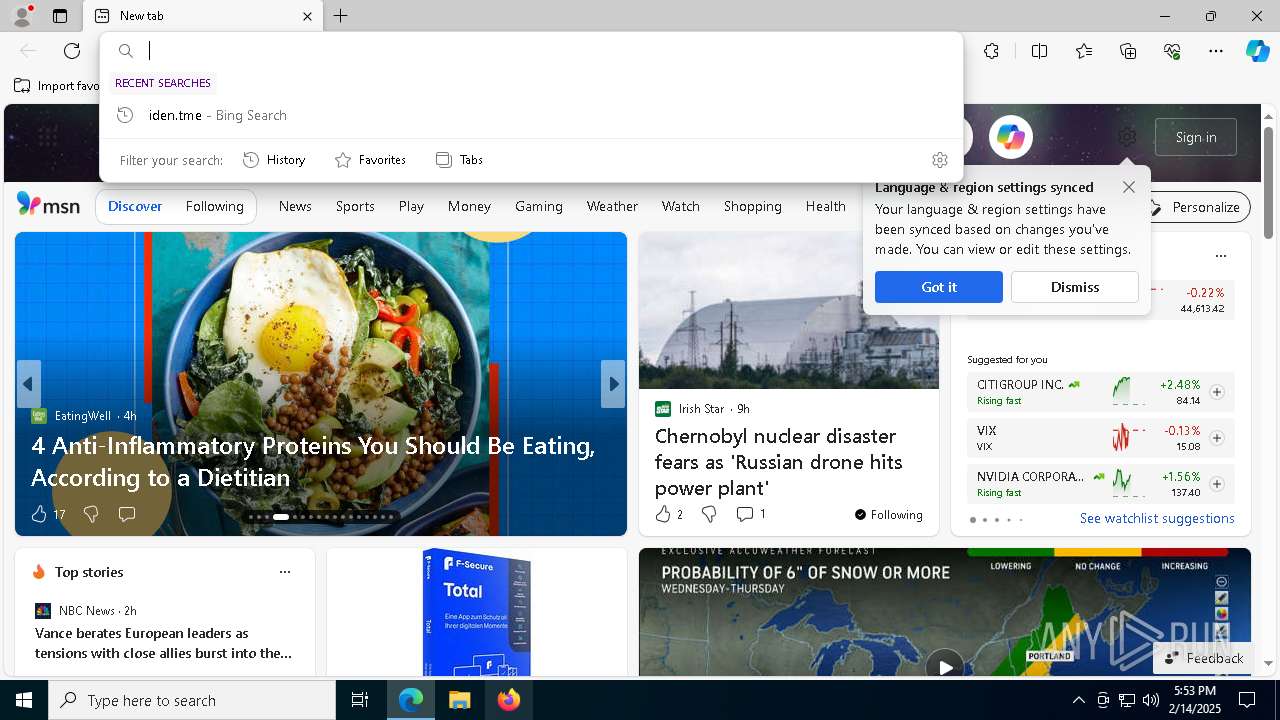Open the tab actions menu icon
1280x720 pixels.
click(x=60, y=16)
